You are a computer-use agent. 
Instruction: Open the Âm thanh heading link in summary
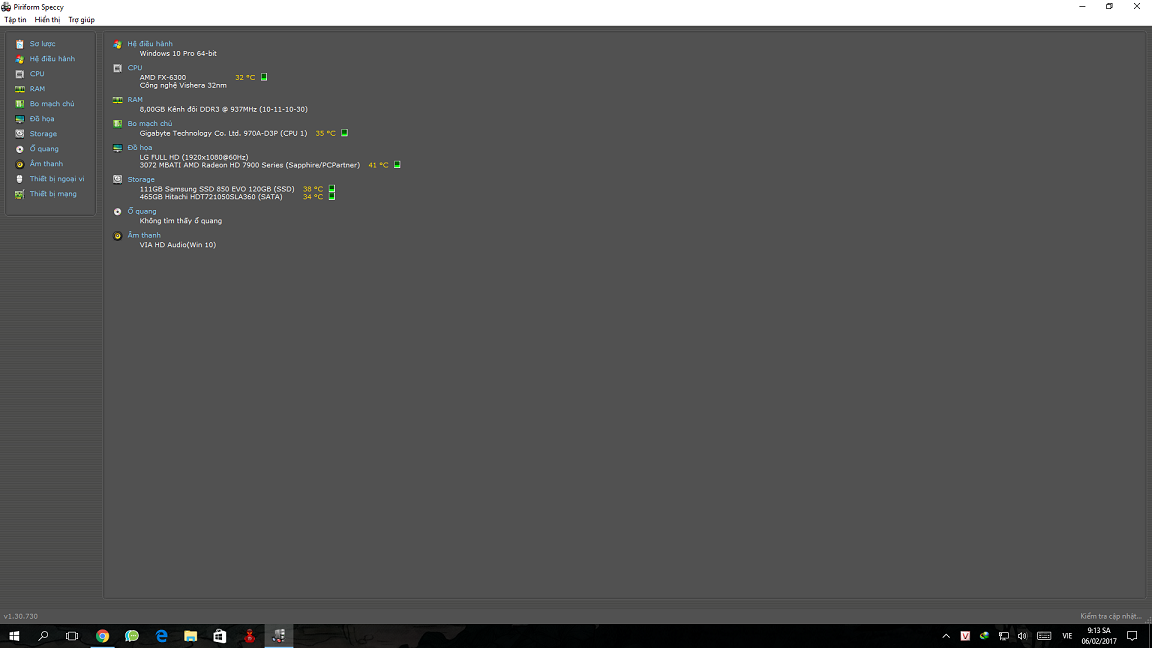tap(144, 235)
